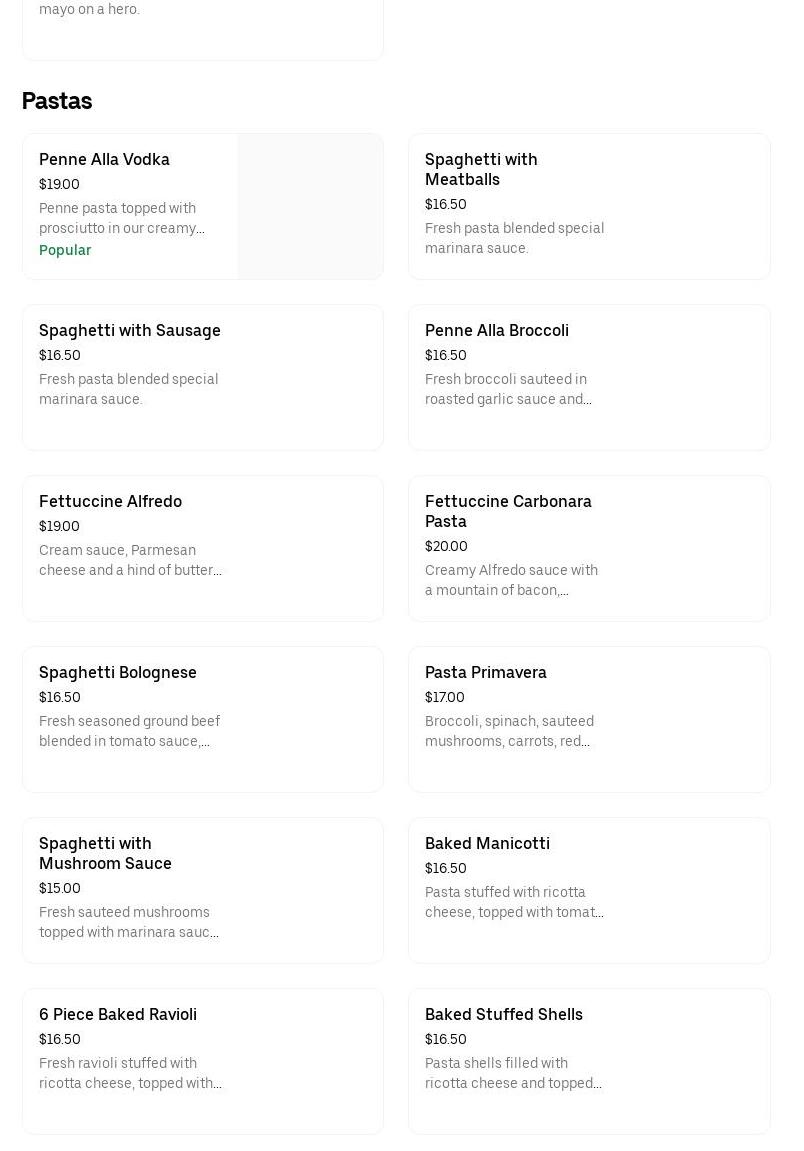Click the Spaghetti Bolognese description text
This screenshot has width=804, height=1151.
129,731
